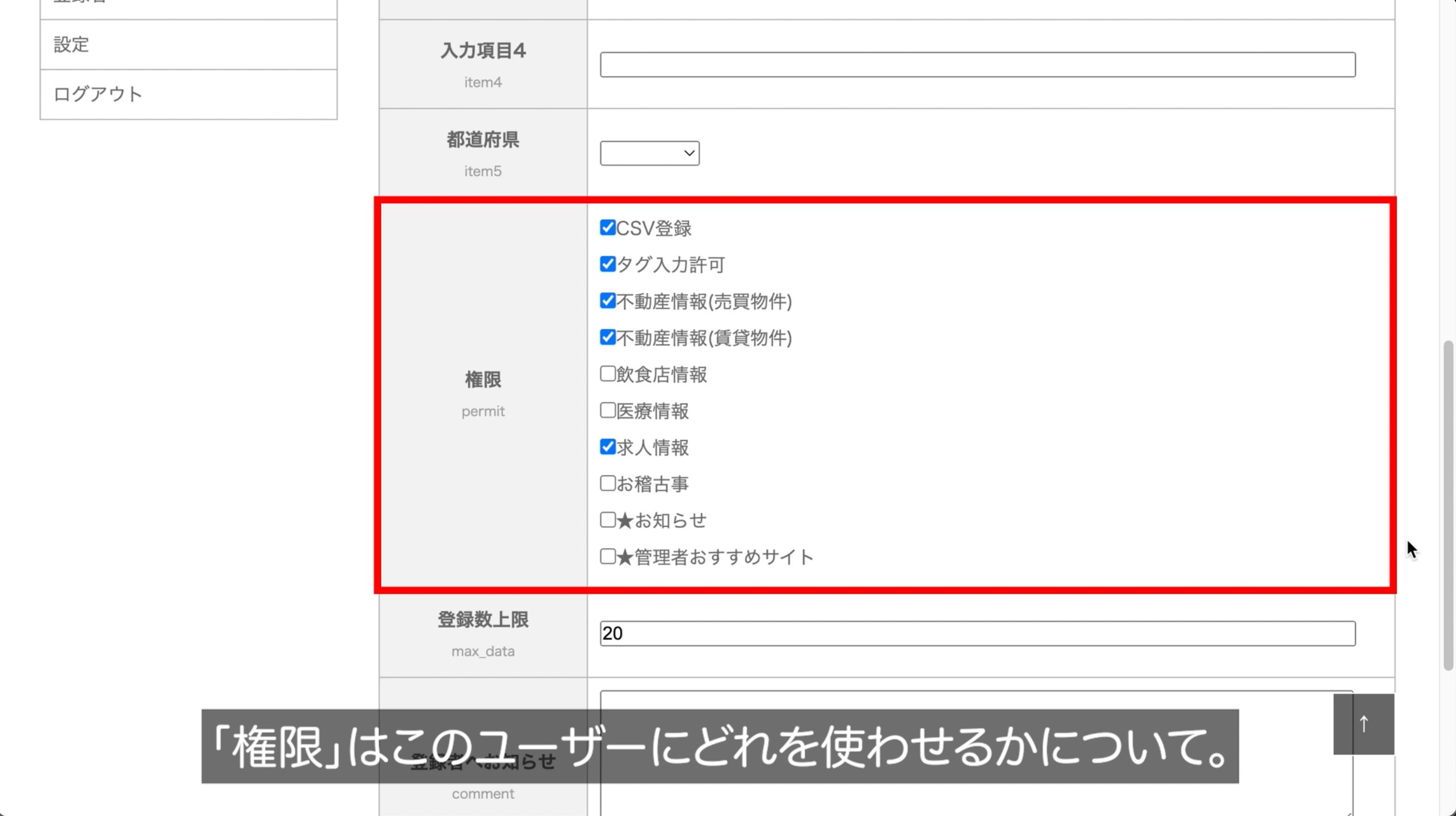Toggle the タグ入力許可 checkbox
This screenshot has height=816, width=1456.
point(608,264)
